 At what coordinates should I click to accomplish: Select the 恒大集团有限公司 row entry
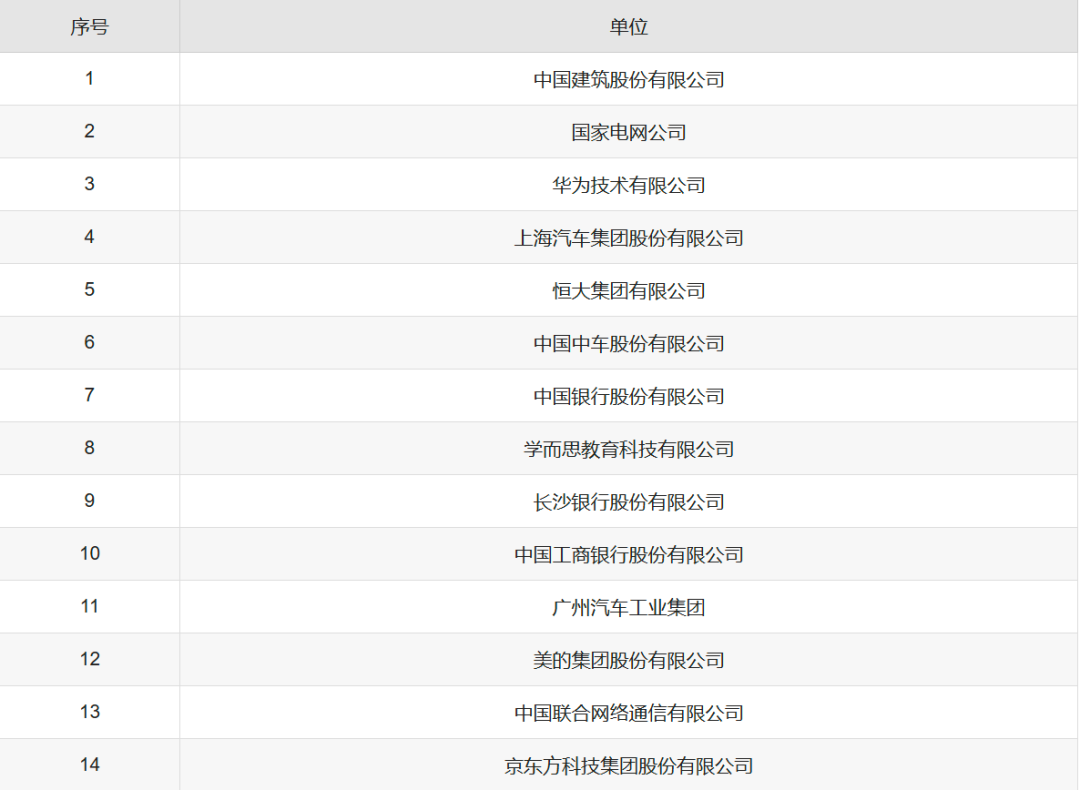[x=629, y=291]
